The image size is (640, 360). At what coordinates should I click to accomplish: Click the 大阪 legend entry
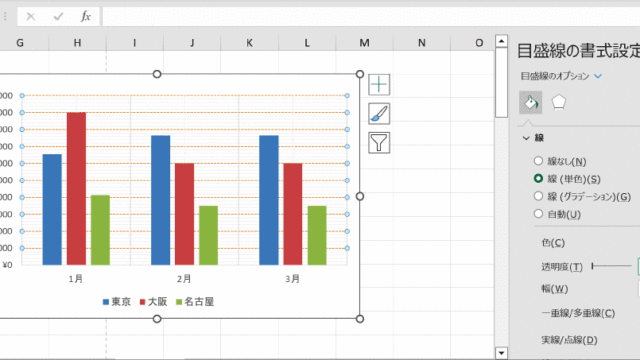(153, 302)
